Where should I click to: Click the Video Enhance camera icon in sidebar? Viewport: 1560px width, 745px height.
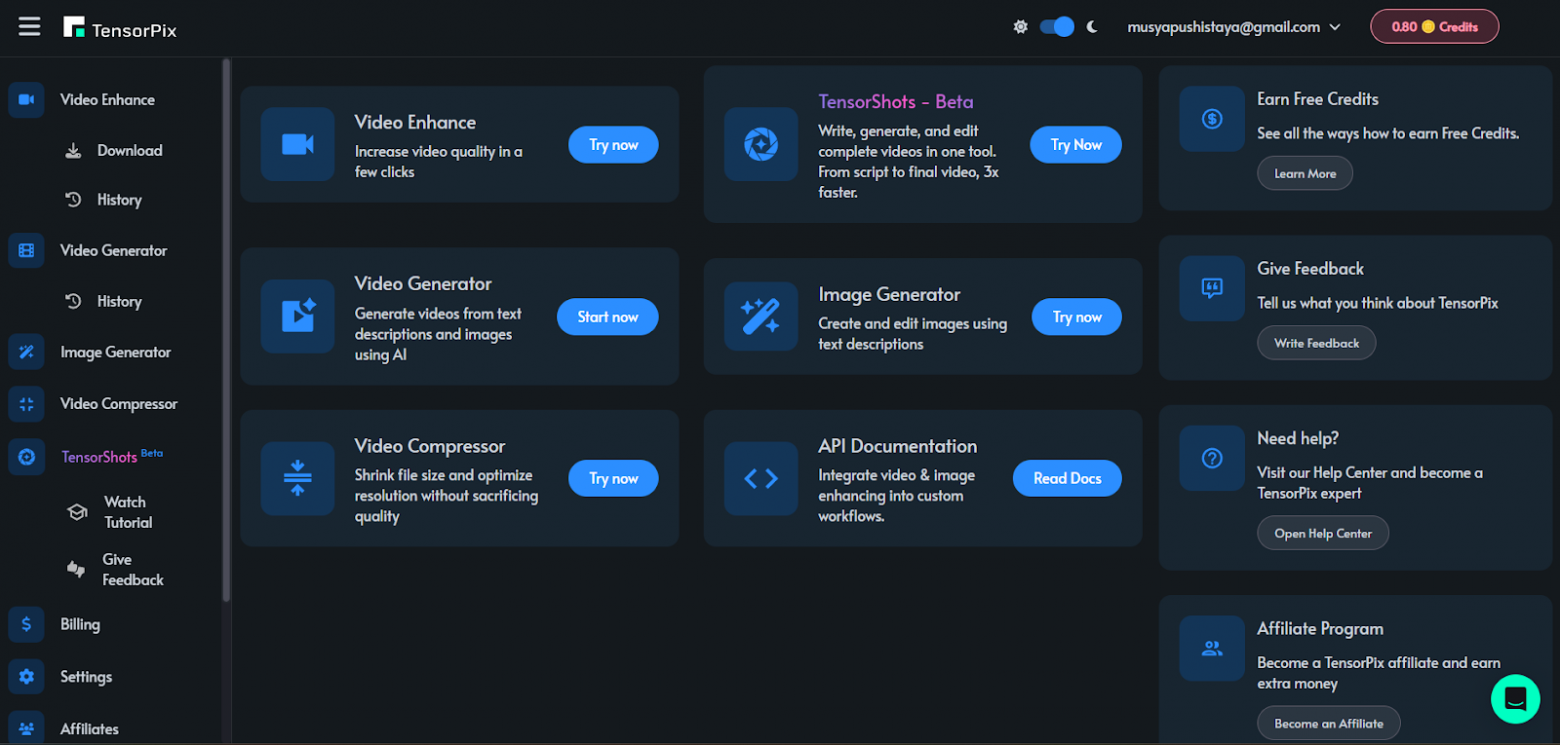pyautogui.click(x=26, y=100)
